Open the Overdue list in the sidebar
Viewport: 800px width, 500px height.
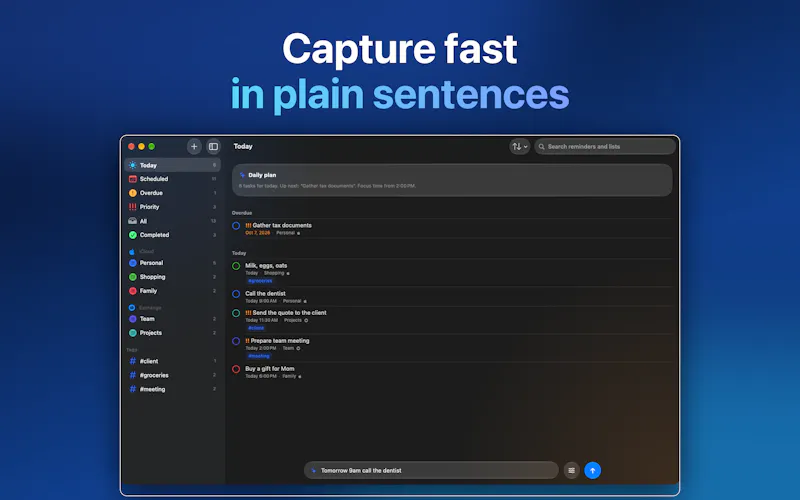172,193
